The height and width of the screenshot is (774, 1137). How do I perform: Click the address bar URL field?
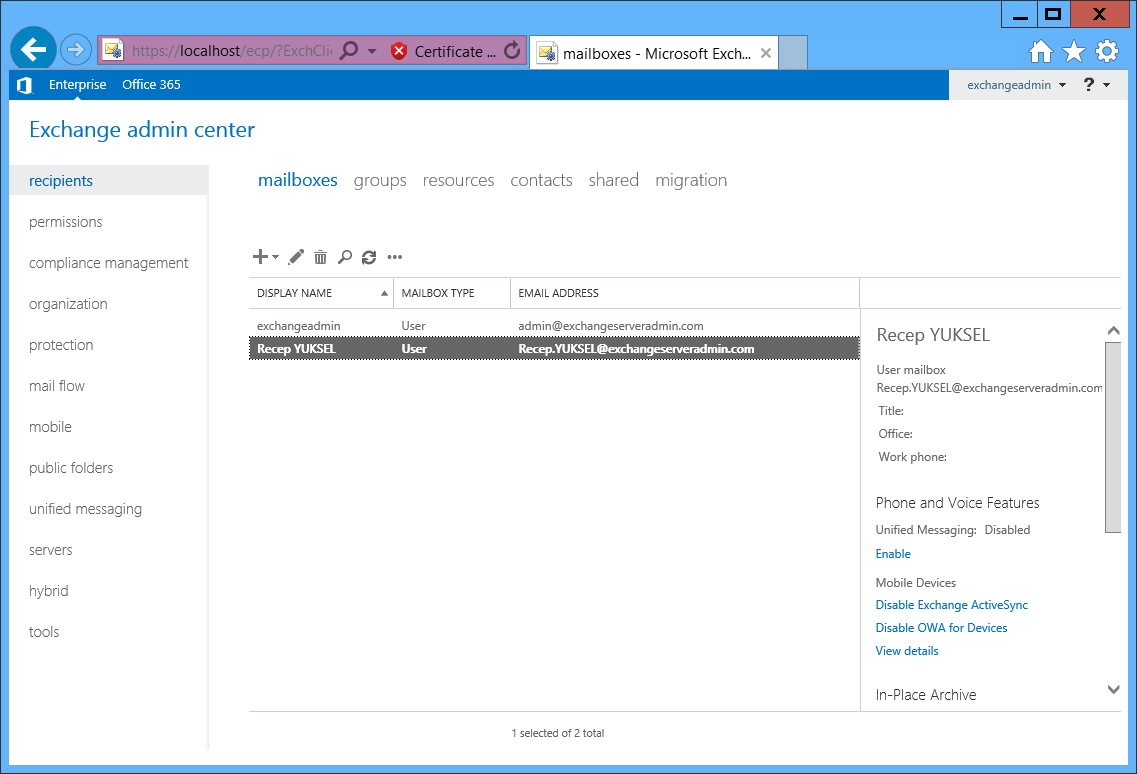231,51
